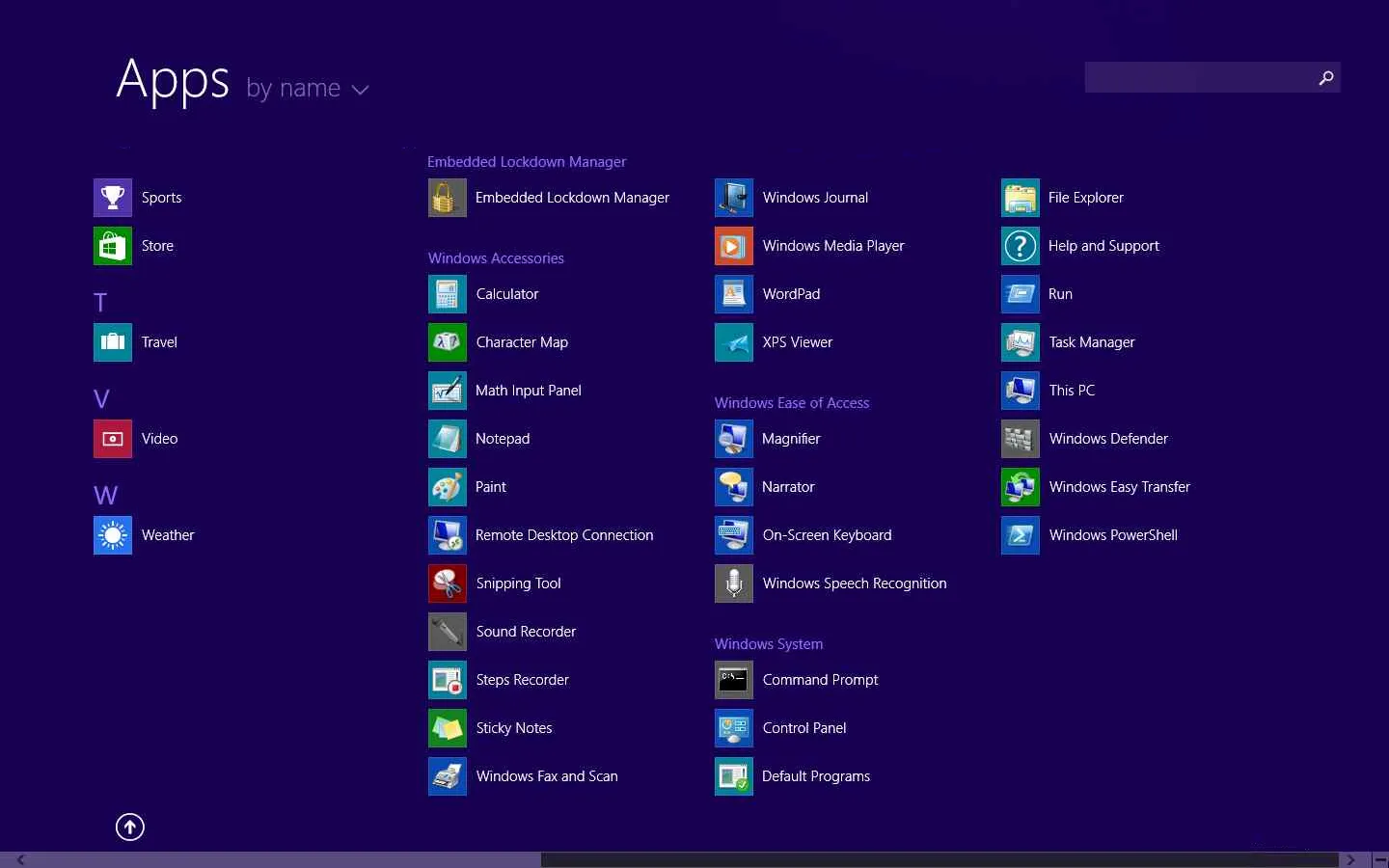
Task: Click the Embedded Lockdown Manager padlock icon
Action: point(448,198)
